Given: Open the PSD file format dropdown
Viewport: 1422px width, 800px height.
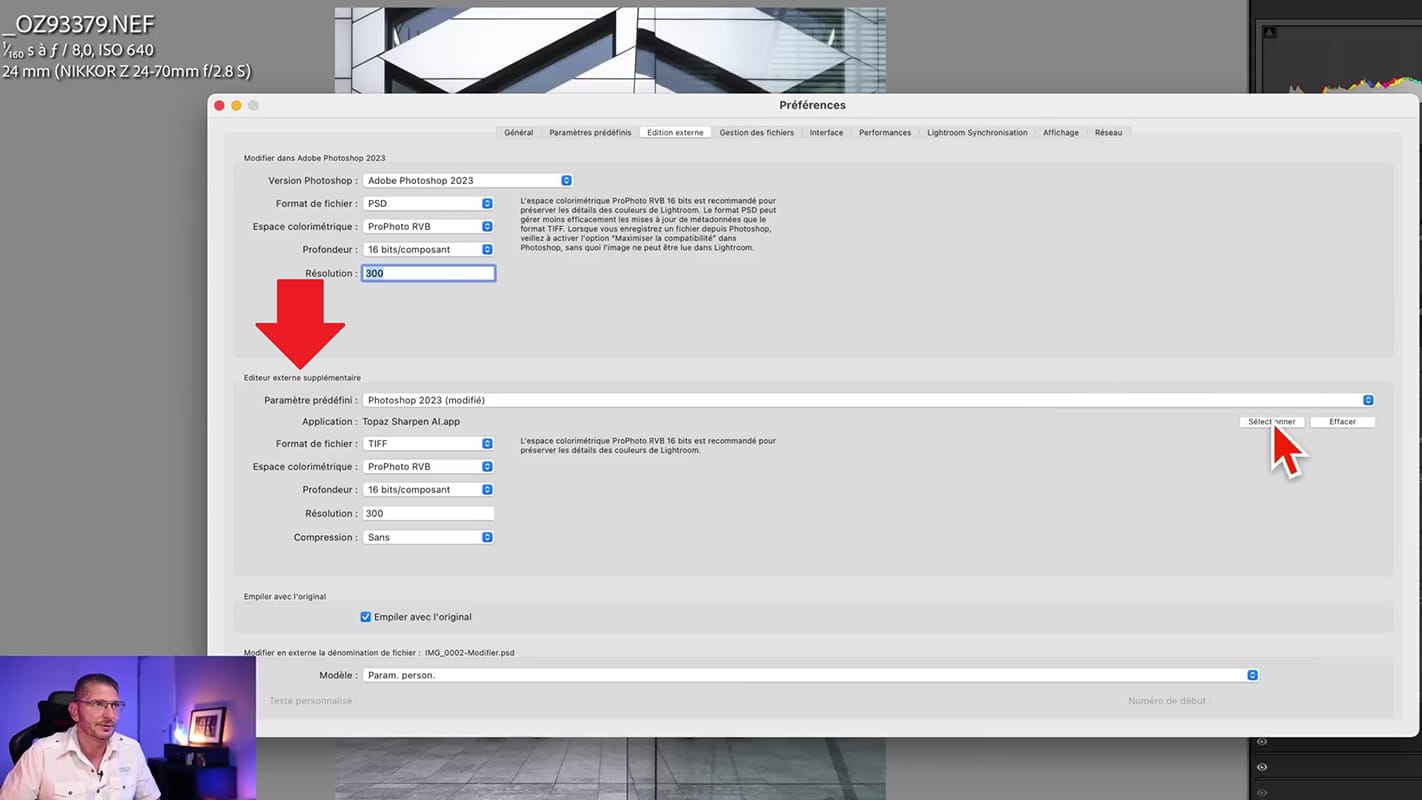Looking at the screenshot, I should pyautogui.click(x=428, y=203).
